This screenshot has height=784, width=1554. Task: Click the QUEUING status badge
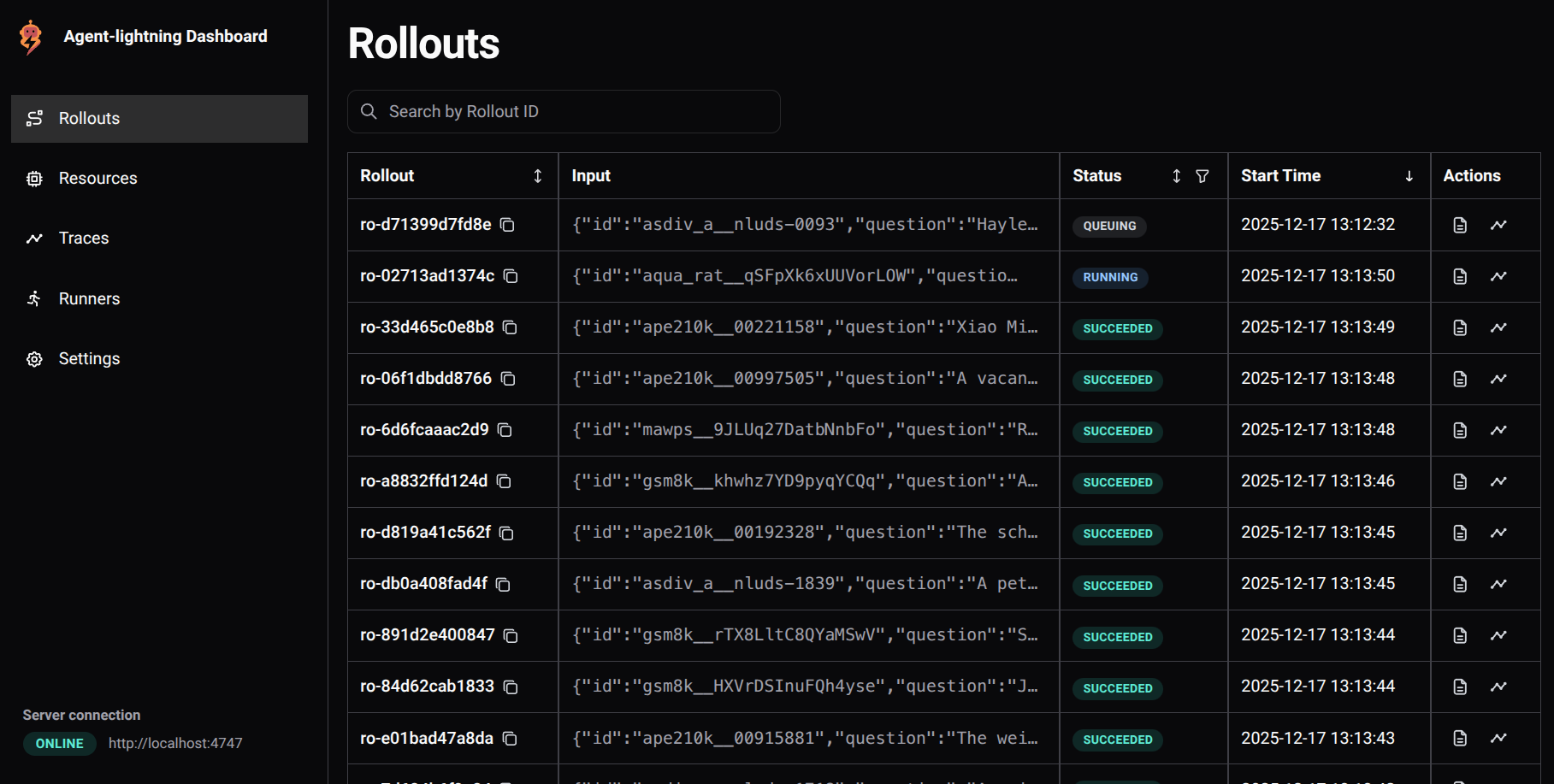coord(1109,226)
